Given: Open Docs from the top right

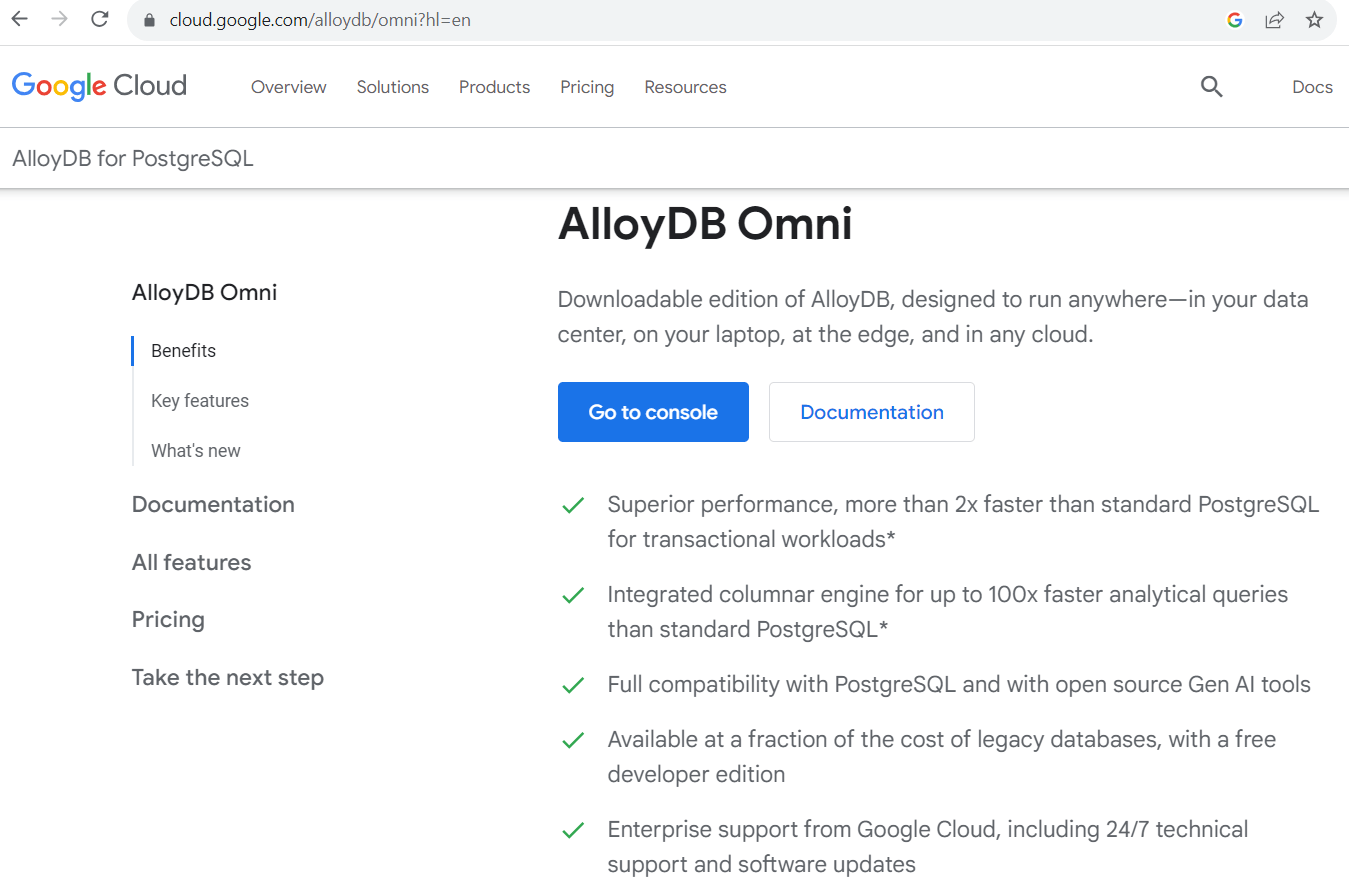Looking at the screenshot, I should 1312,87.
